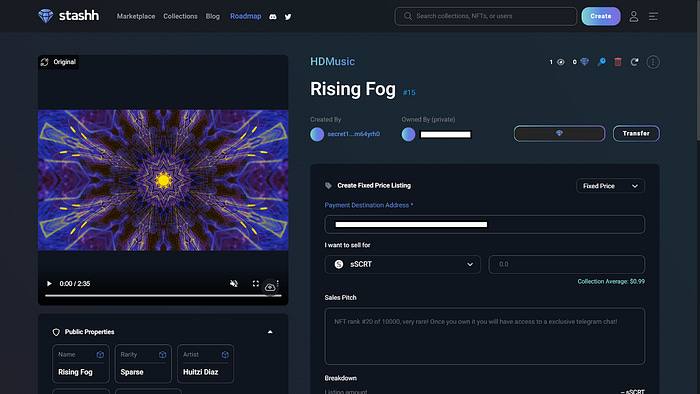Open creator secret1...m64yrh0 profile
The image size is (700, 394).
(x=354, y=134)
